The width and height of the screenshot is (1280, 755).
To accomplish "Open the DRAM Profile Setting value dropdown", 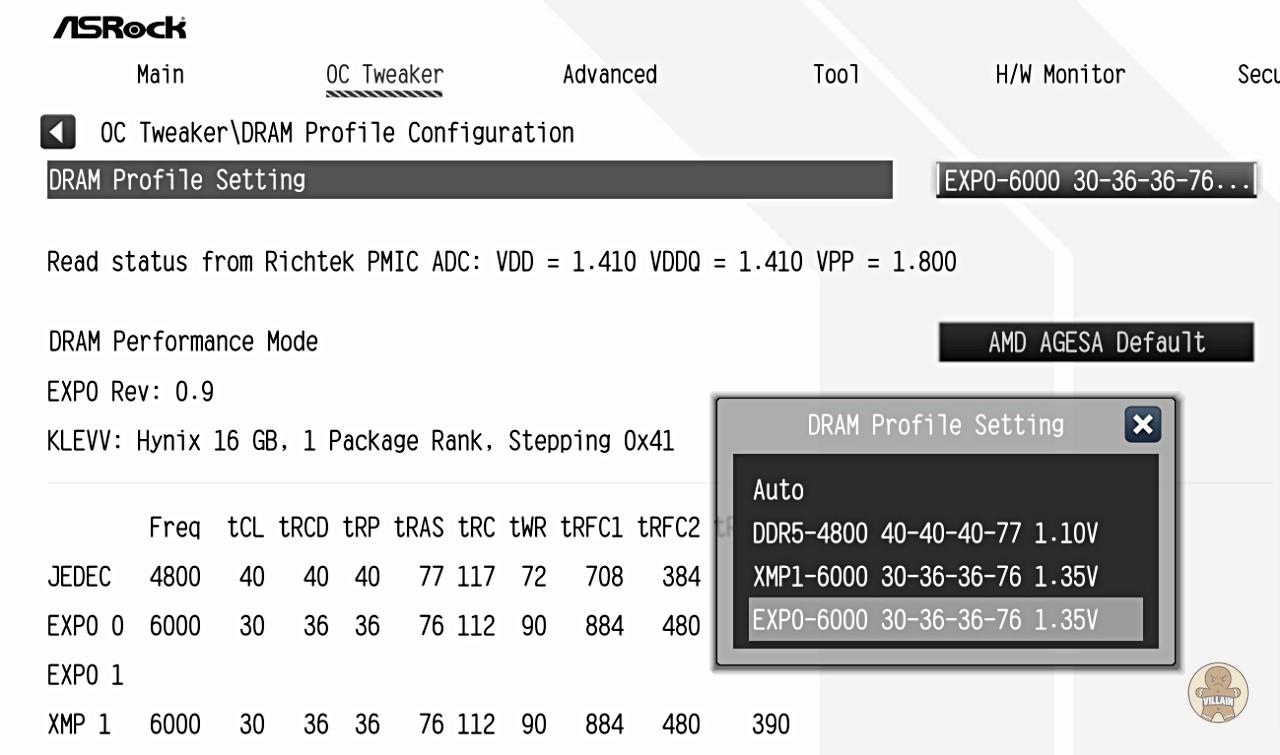I will point(1096,181).
